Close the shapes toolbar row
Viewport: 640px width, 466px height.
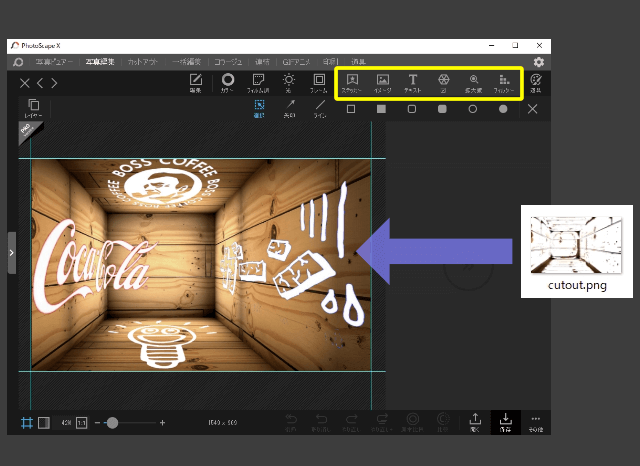pyautogui.click(x=532, y=109)
